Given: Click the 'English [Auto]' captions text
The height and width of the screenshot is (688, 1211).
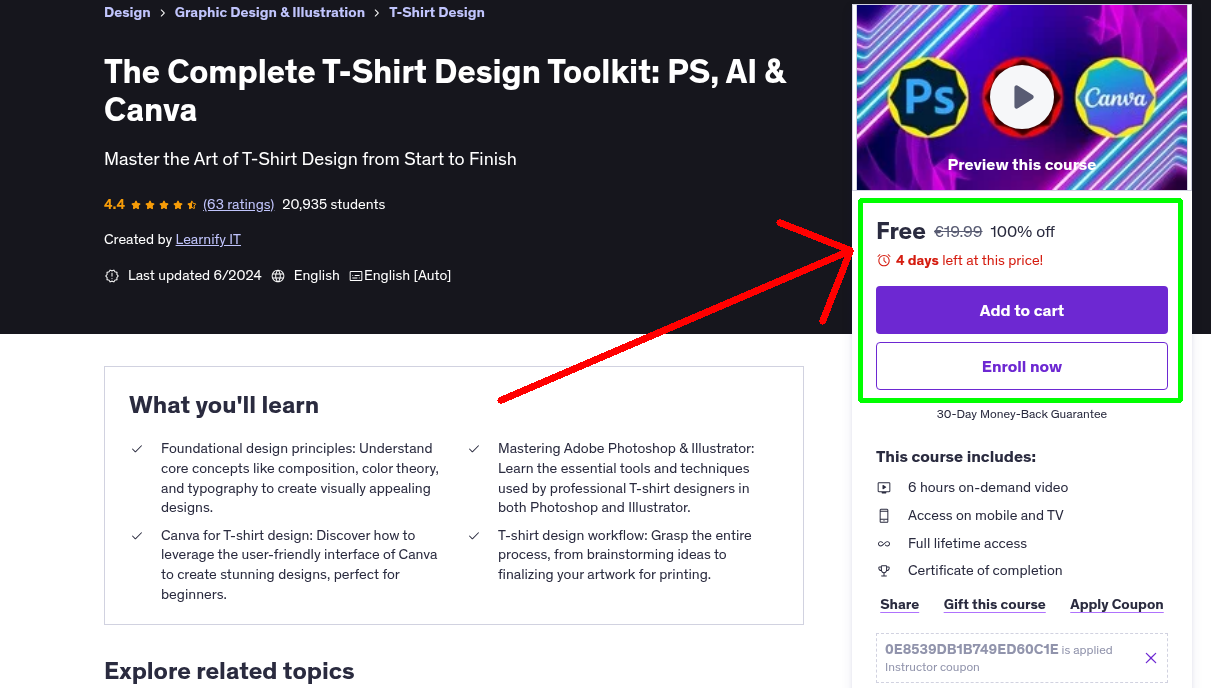Looking at the screenshot, I should click(x=408, y=276).
